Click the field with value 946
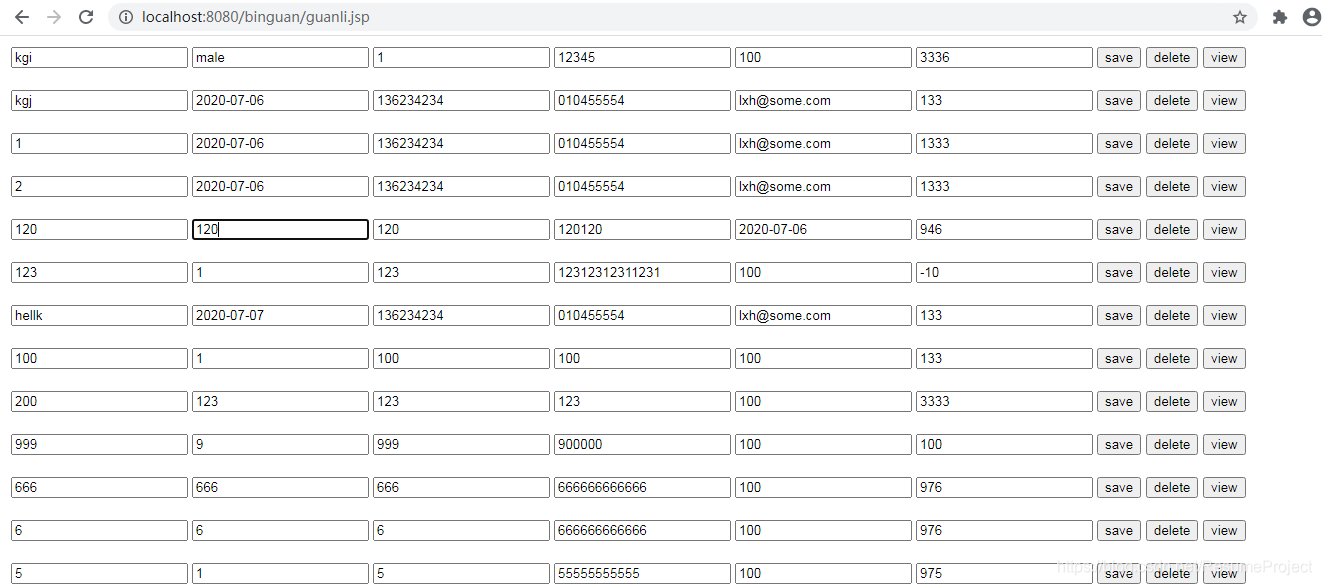The height and width of the screenshot is (585, 1322). (x=1004, y=230)
